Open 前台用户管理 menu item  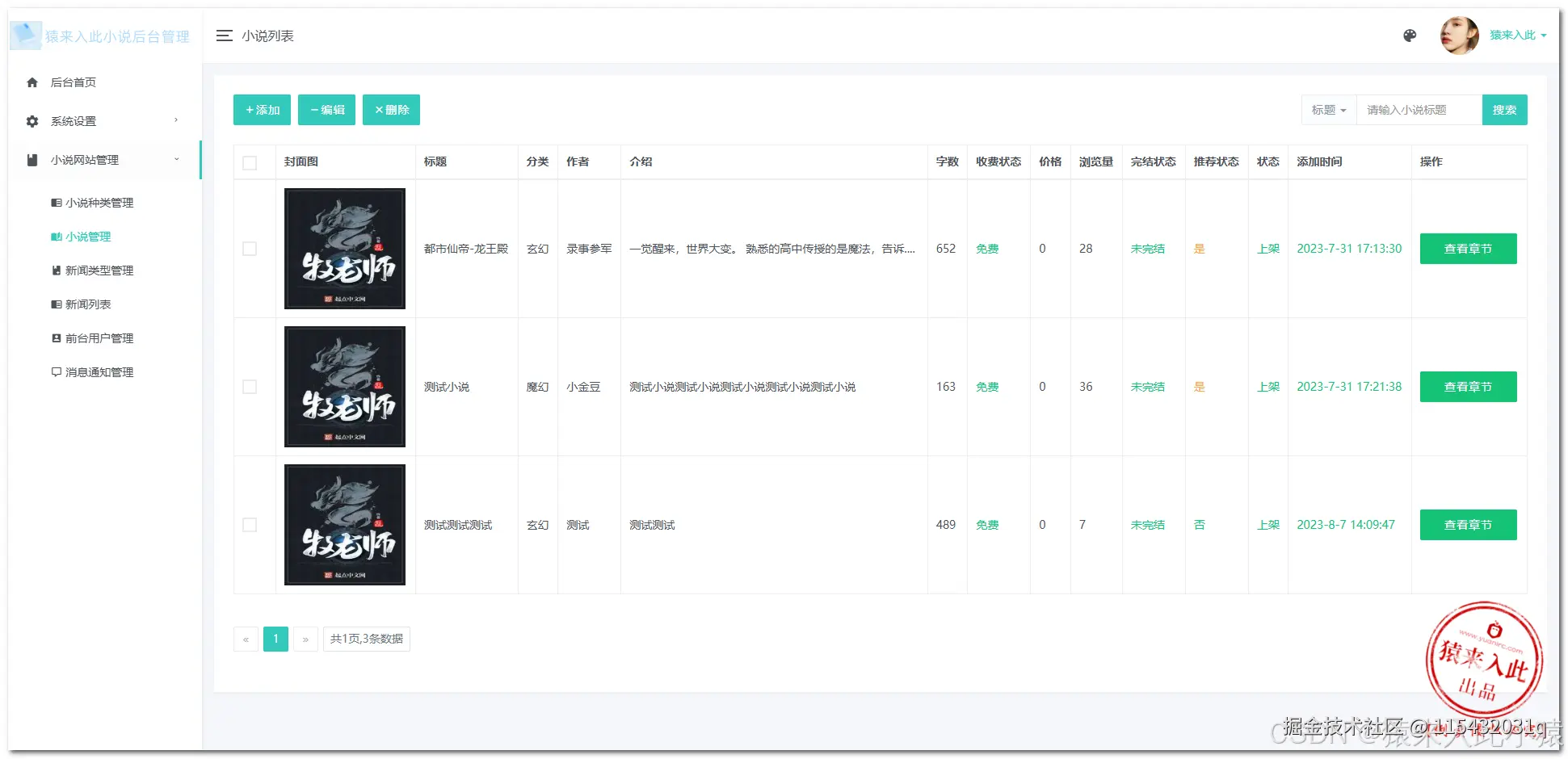(x=99, y=338)
